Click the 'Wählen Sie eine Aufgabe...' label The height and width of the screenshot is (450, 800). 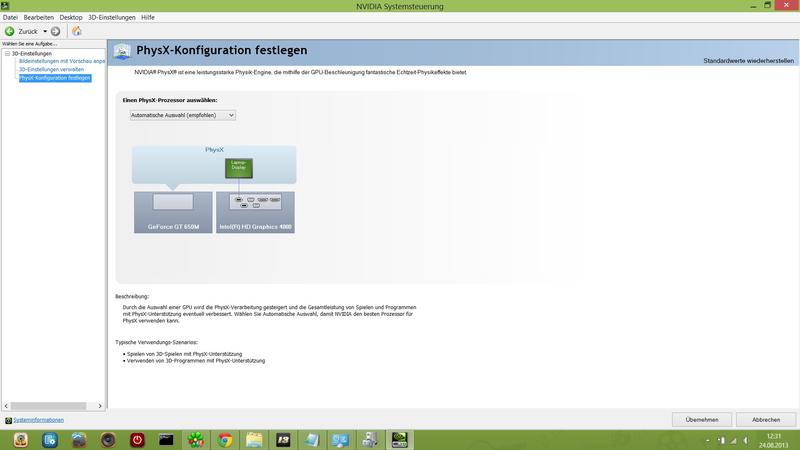30,44
